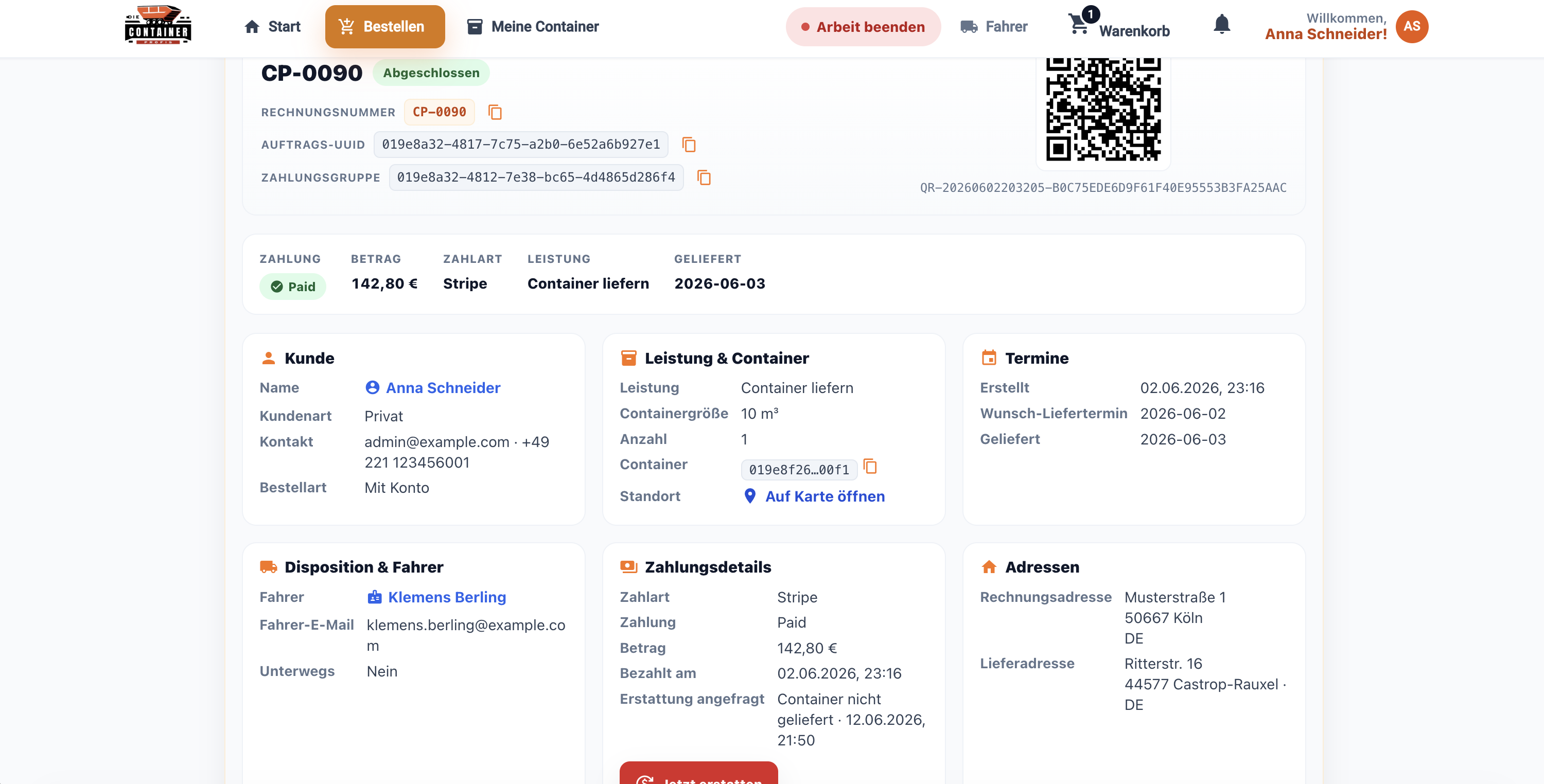Click the klemens.berling@example.com email text

(x=466, y=635)
